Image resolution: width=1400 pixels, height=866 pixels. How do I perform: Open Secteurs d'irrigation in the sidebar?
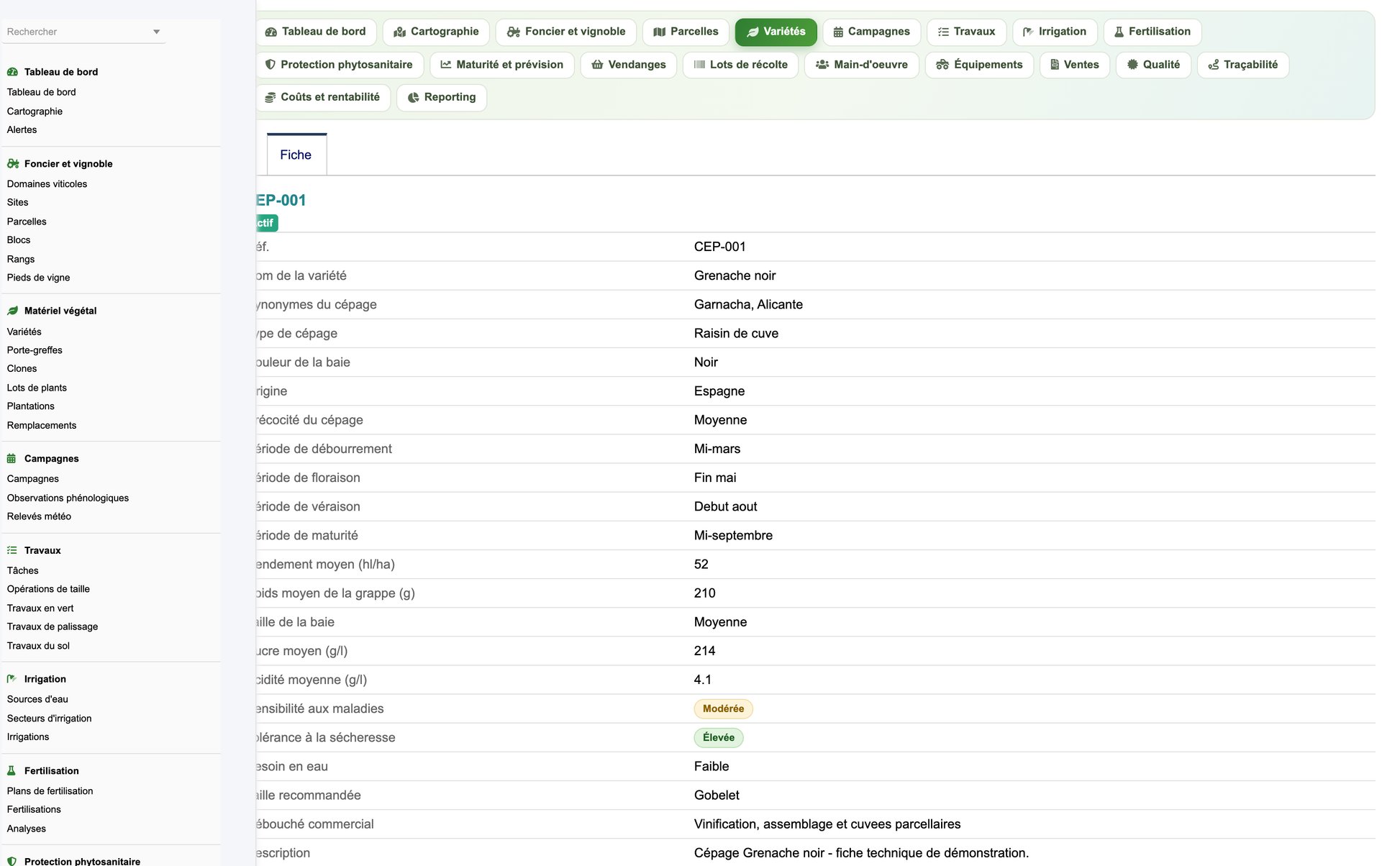point(50,719)
